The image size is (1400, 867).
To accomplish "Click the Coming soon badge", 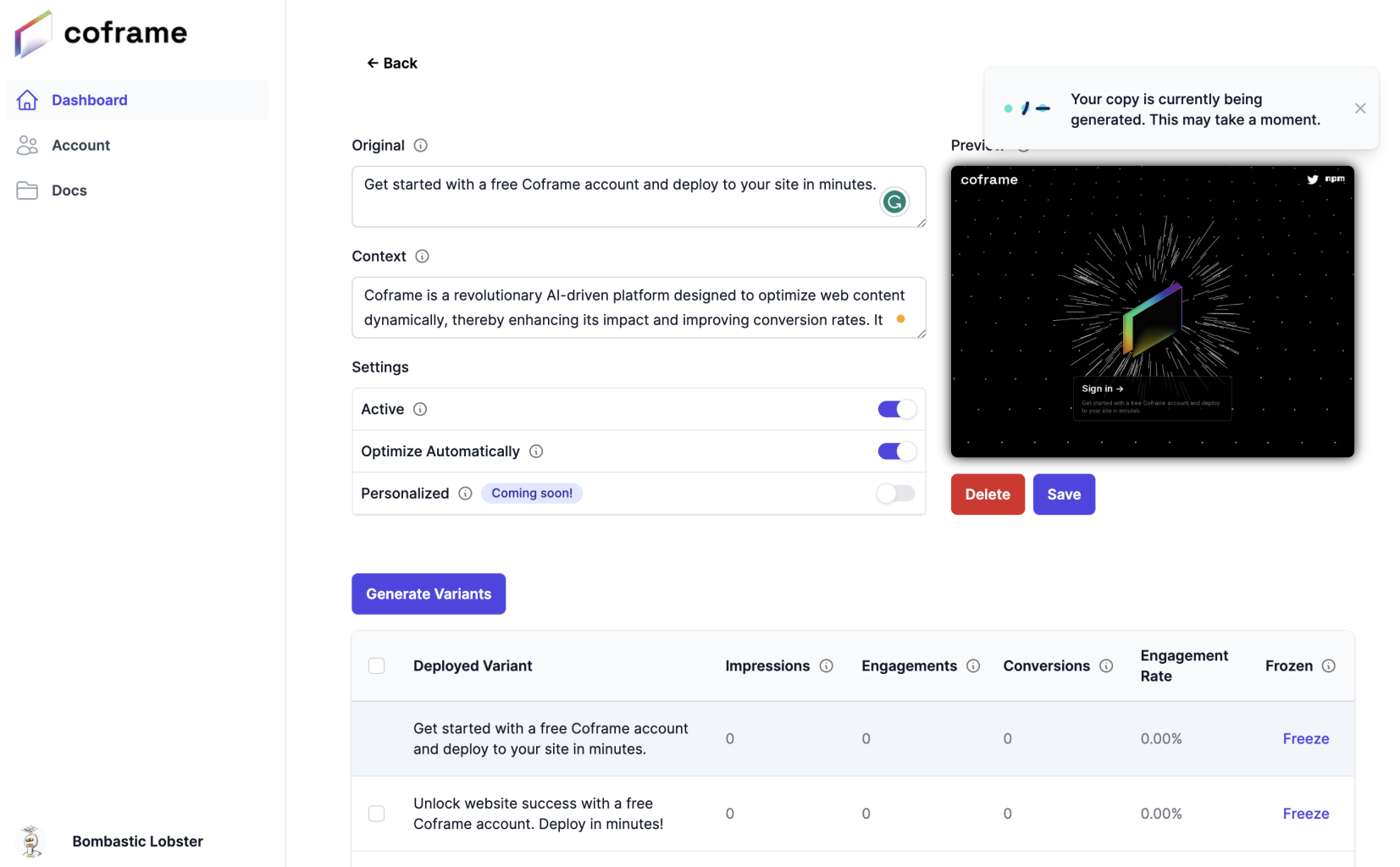I will (x=532, y=494).
